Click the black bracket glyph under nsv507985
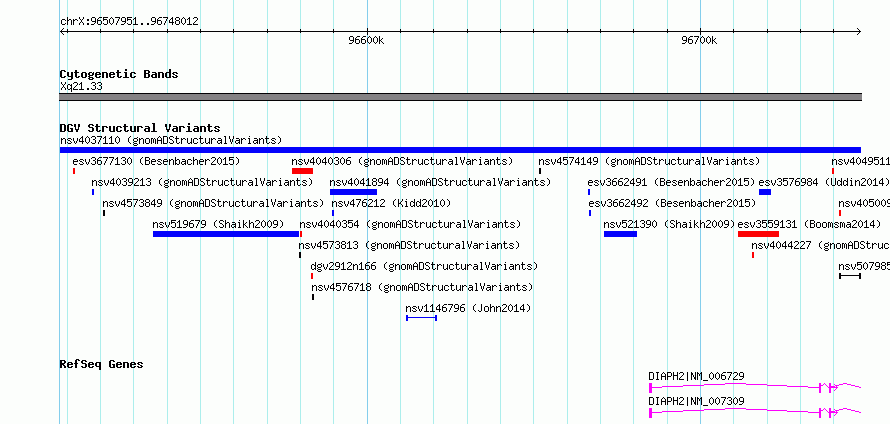890x424 pixels. click(x=850, y=276)
